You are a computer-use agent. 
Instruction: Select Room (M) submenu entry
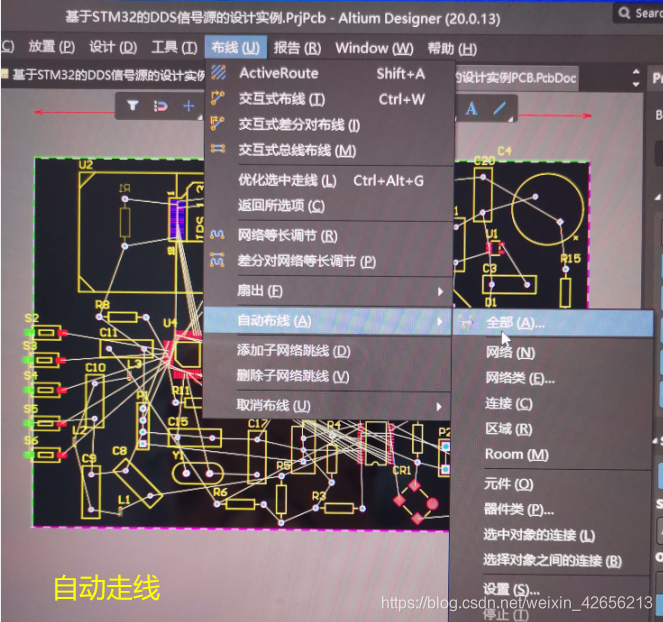coord(553,454)
